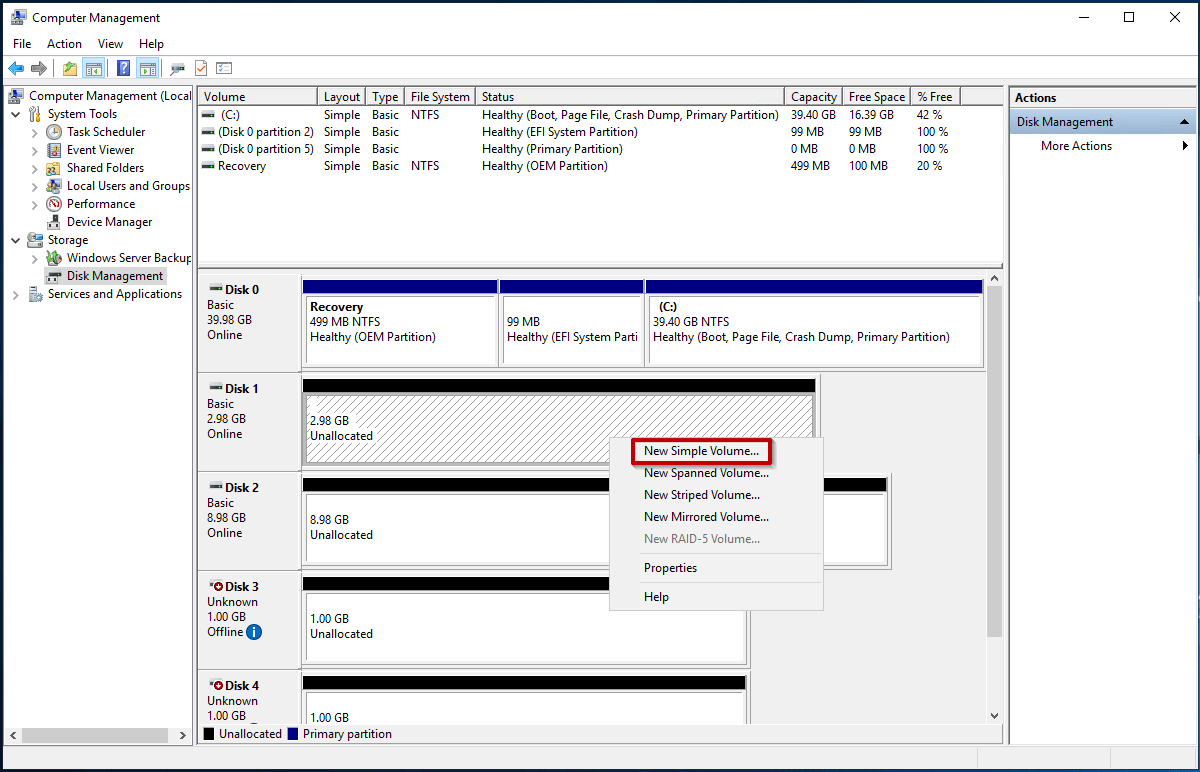The image size is (1200, 772).
Task: Click the Forward navigation arrow icon
Action: coord(38,68)
